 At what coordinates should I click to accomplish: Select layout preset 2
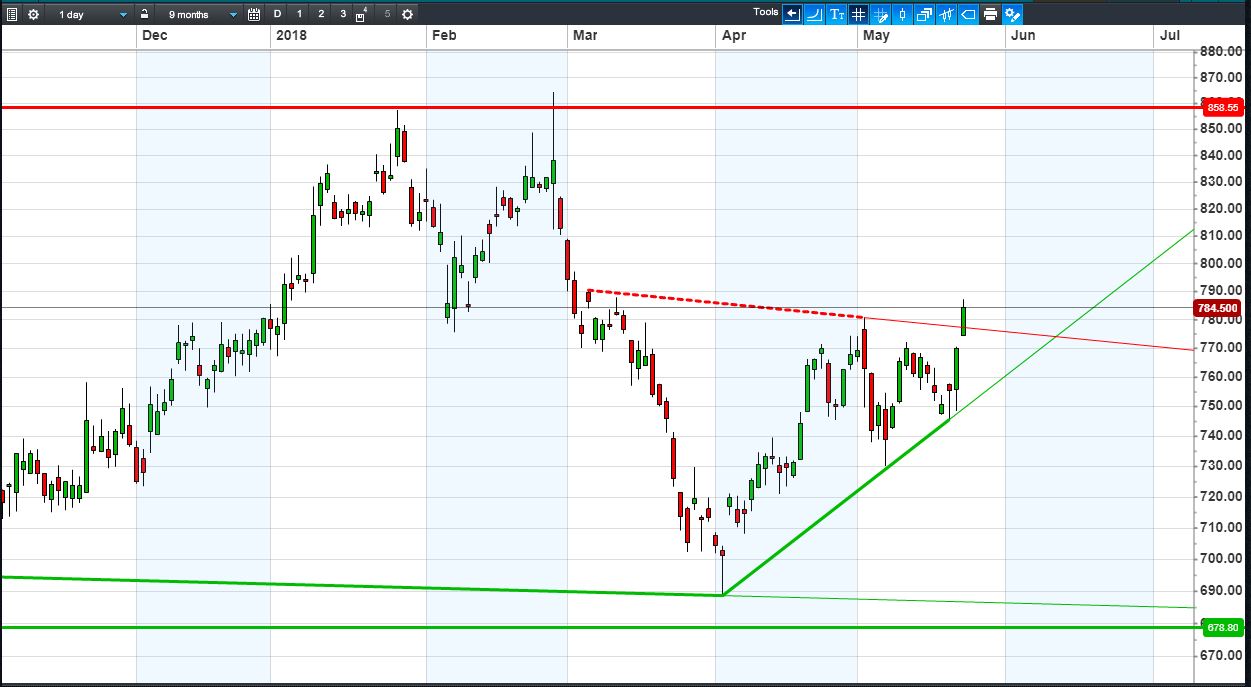(321, 14)
